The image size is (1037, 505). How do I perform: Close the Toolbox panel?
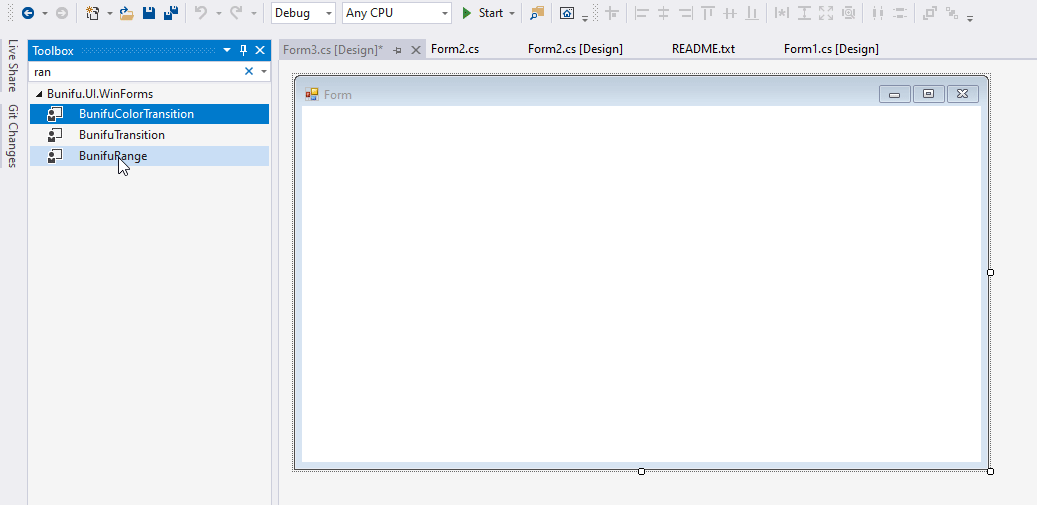(x=260, y=50)
